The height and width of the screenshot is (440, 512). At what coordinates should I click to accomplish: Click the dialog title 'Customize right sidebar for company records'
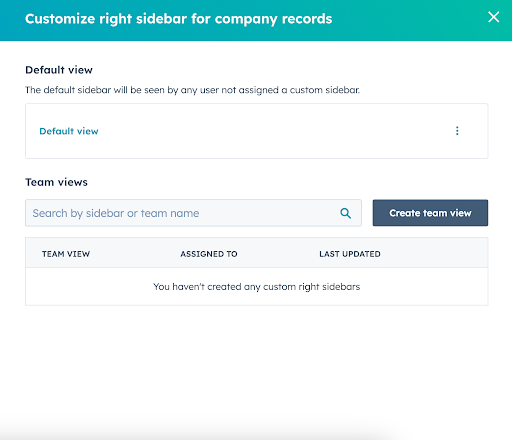click(179, 19)
